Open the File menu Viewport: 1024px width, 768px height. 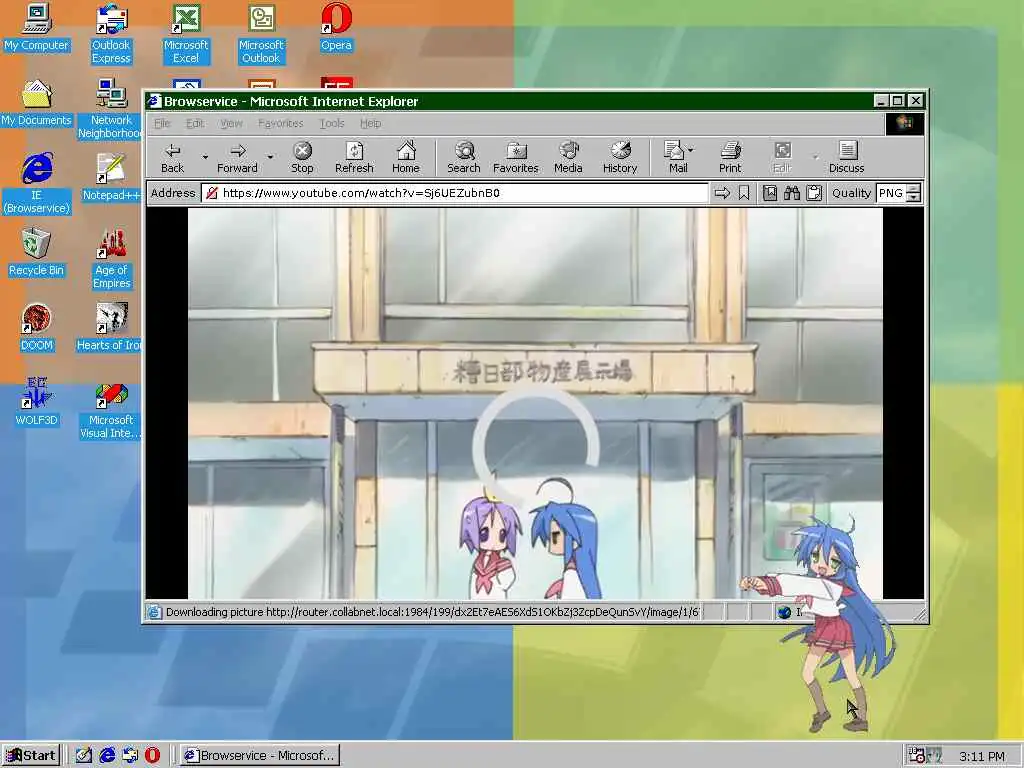tap(162, 123)
